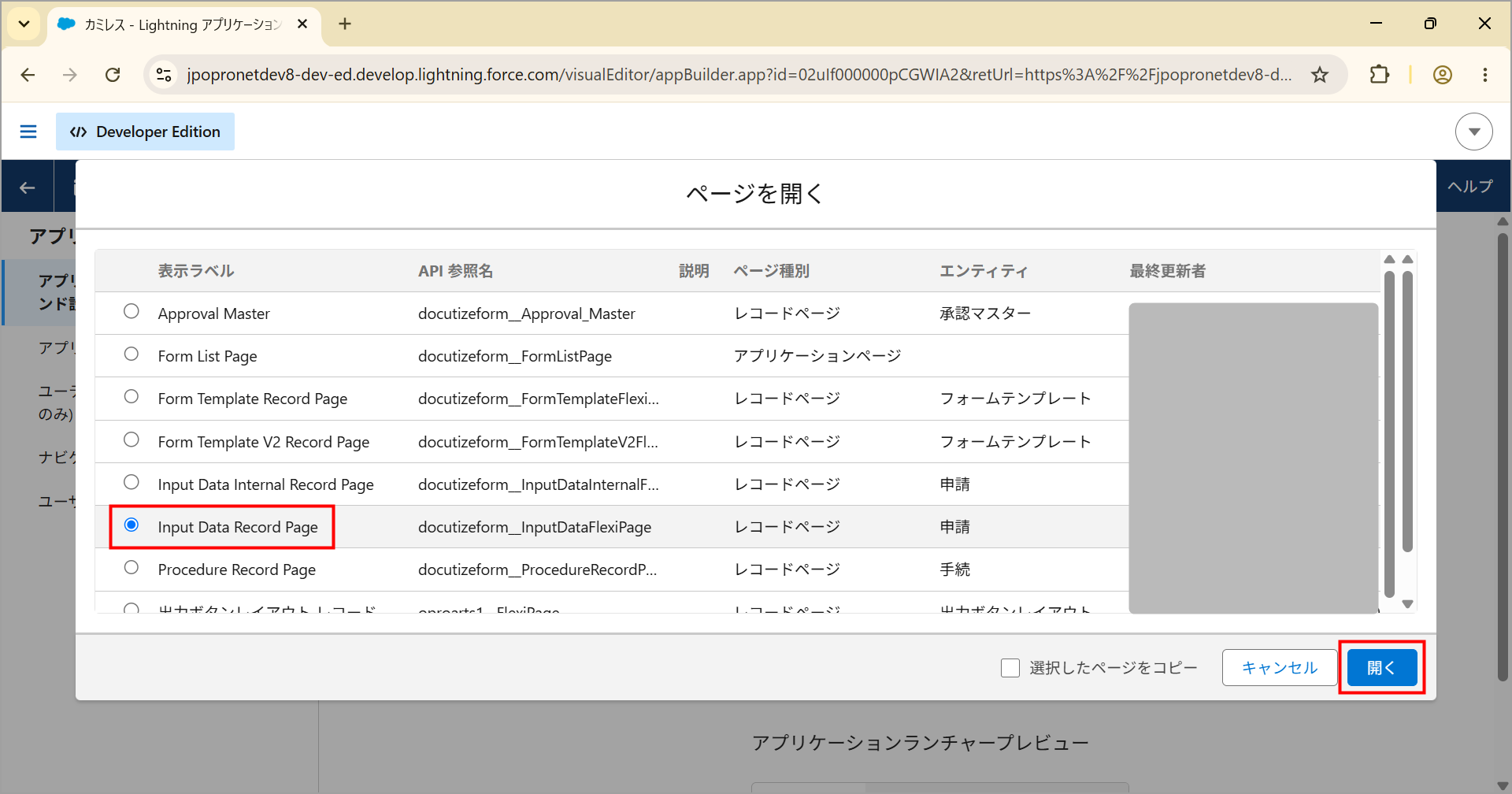The width and height of the screenshot is (1512, 794).
Task: Click docutizeform__ProcedureRecordP... cell
Action: (x=537, y=570)
